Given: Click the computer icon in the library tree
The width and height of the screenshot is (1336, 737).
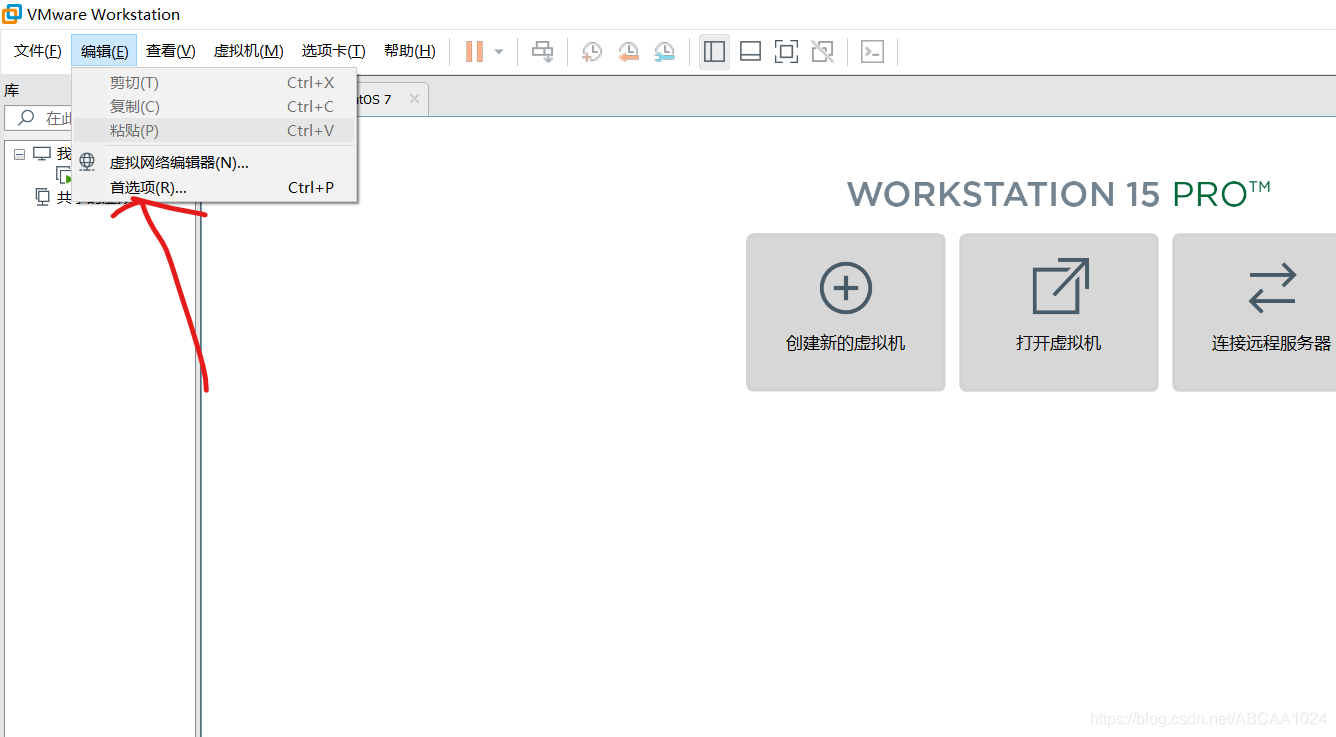Looking at the screenshot, I should (x=41, y=154).
